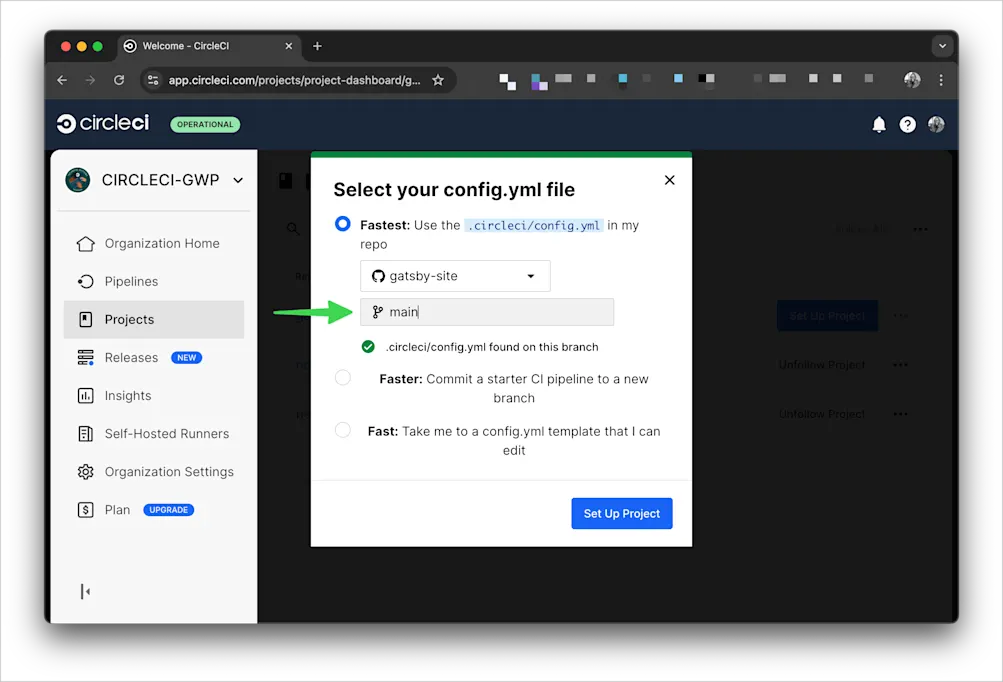Bookmark page with the star icon
Image resolution: width=1003 pixels, height=682 pixels.
point(438,80)
